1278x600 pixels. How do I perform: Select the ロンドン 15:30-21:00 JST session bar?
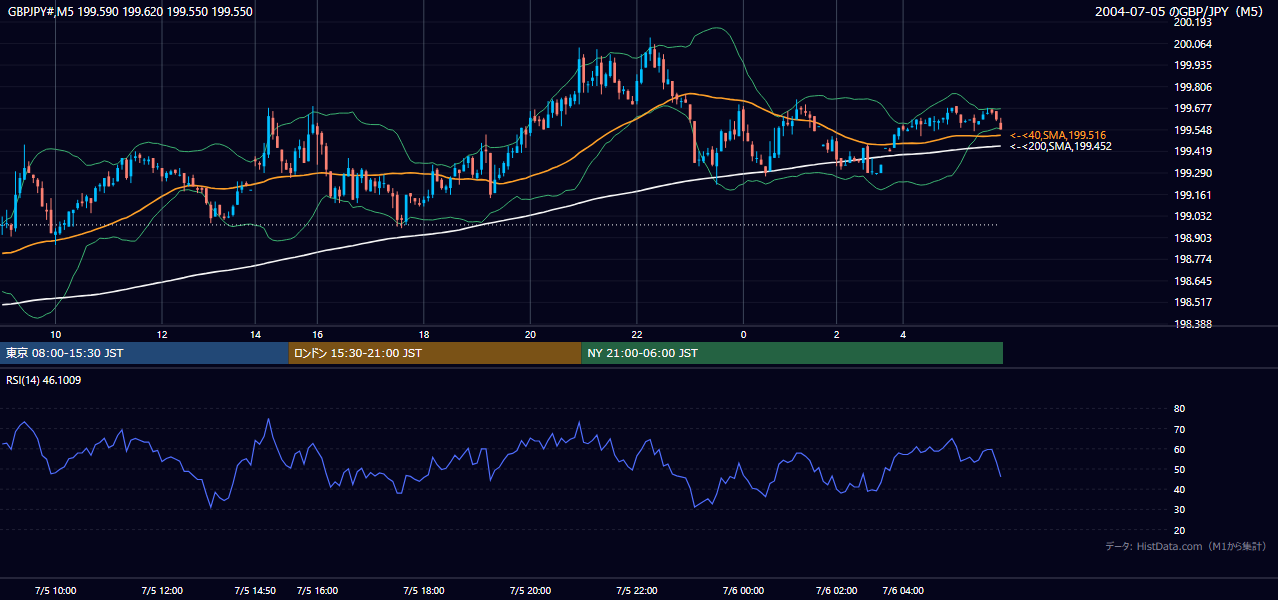(x=435, y=353)
